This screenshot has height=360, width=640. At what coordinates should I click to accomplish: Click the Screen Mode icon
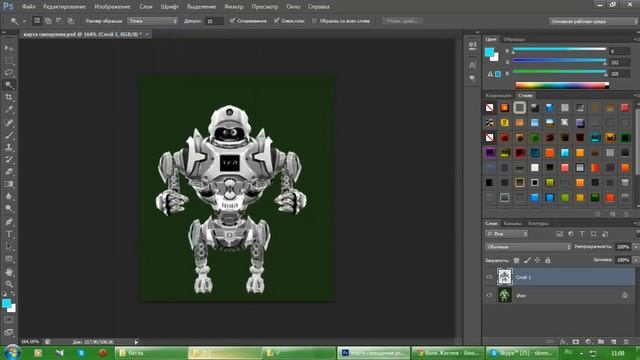(x=9, y=332)
